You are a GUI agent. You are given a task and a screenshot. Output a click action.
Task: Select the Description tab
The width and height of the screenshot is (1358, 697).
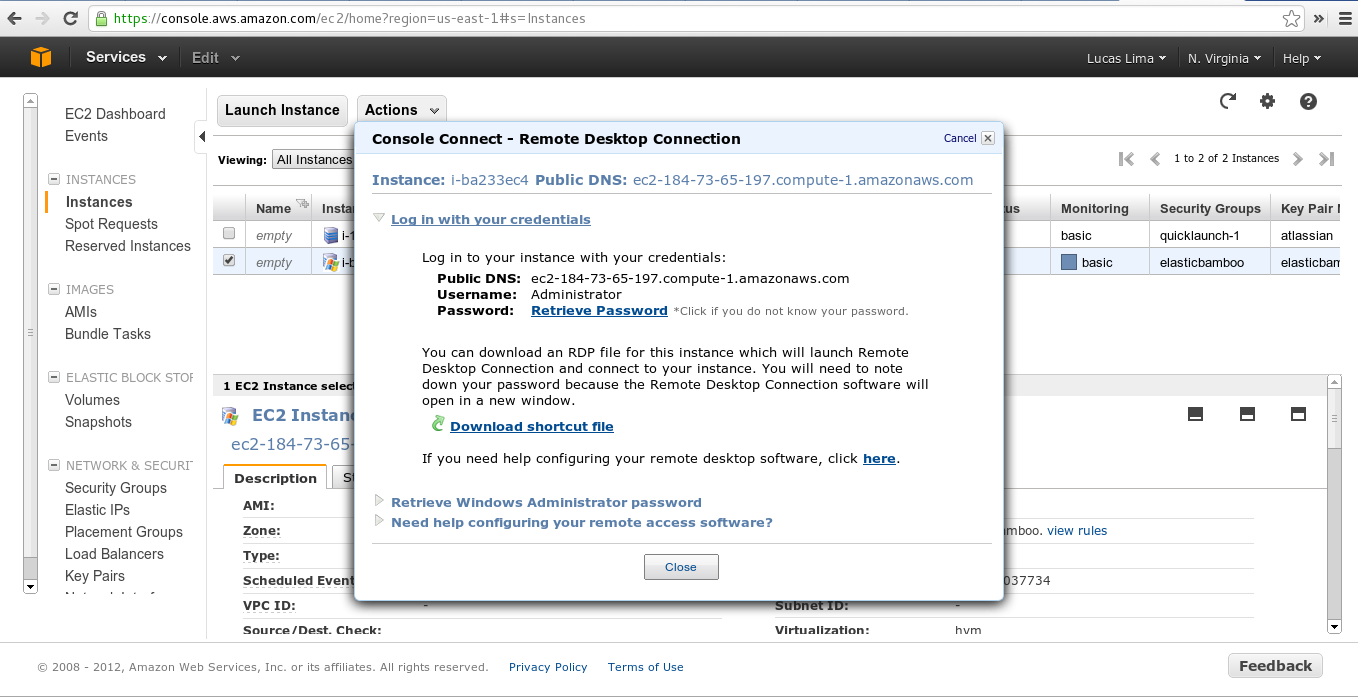[x=275, y=478]
